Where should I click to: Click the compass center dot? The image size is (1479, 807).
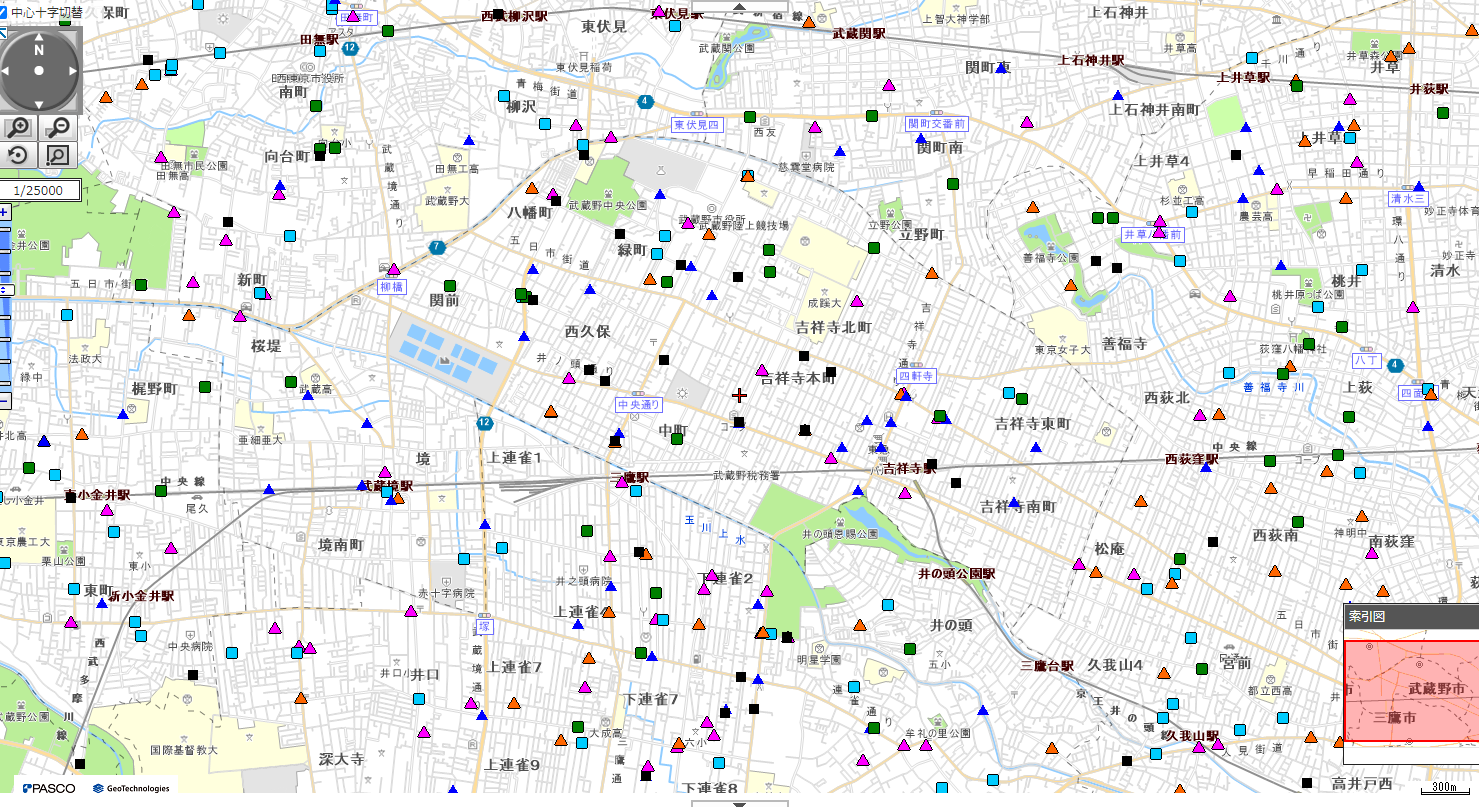click(x=39, y=71)
